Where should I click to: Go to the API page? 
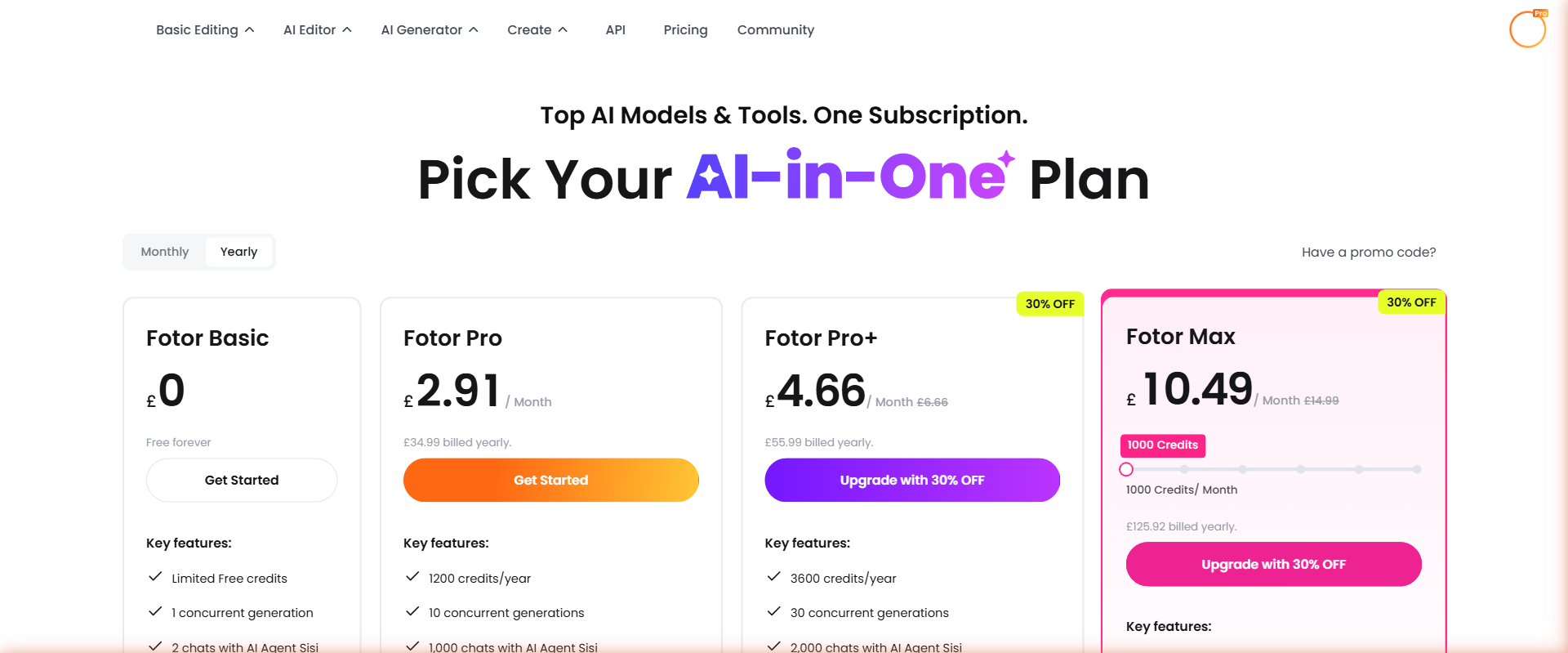point(616,29)
